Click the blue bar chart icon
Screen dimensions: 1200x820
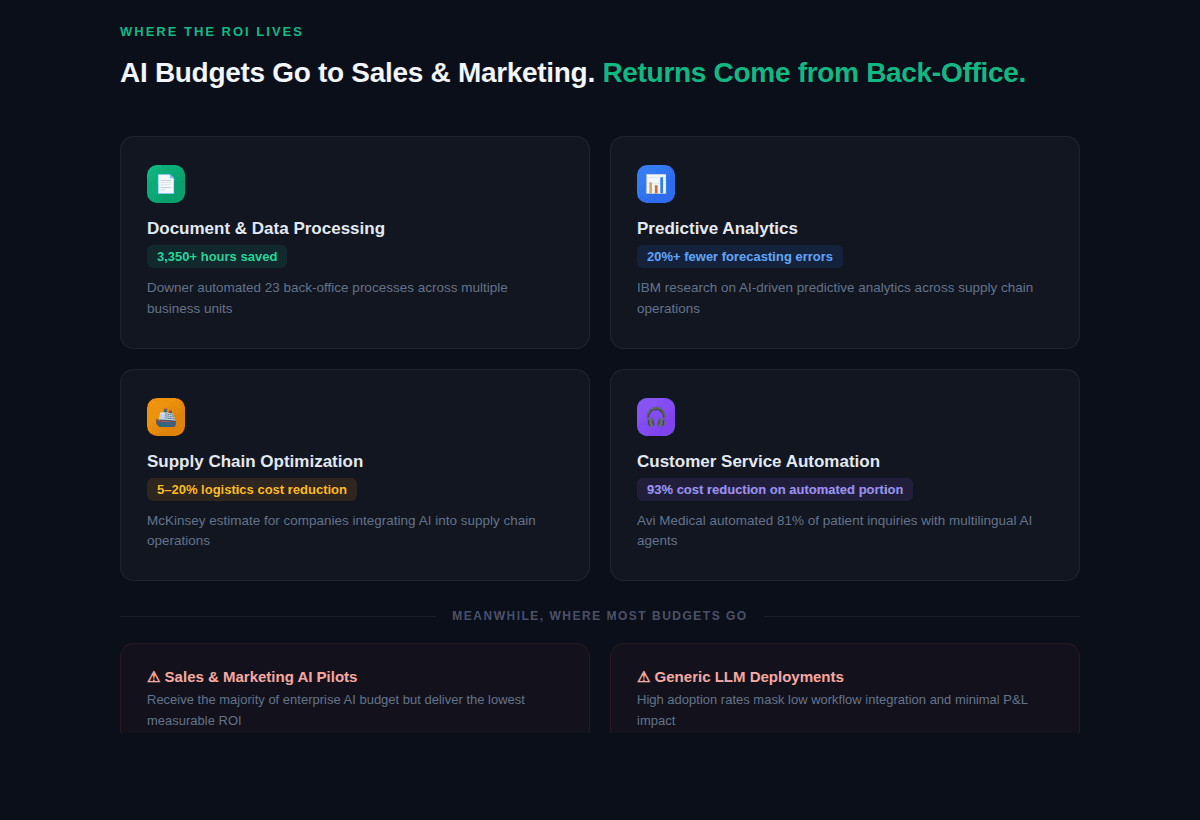[656, 184]
